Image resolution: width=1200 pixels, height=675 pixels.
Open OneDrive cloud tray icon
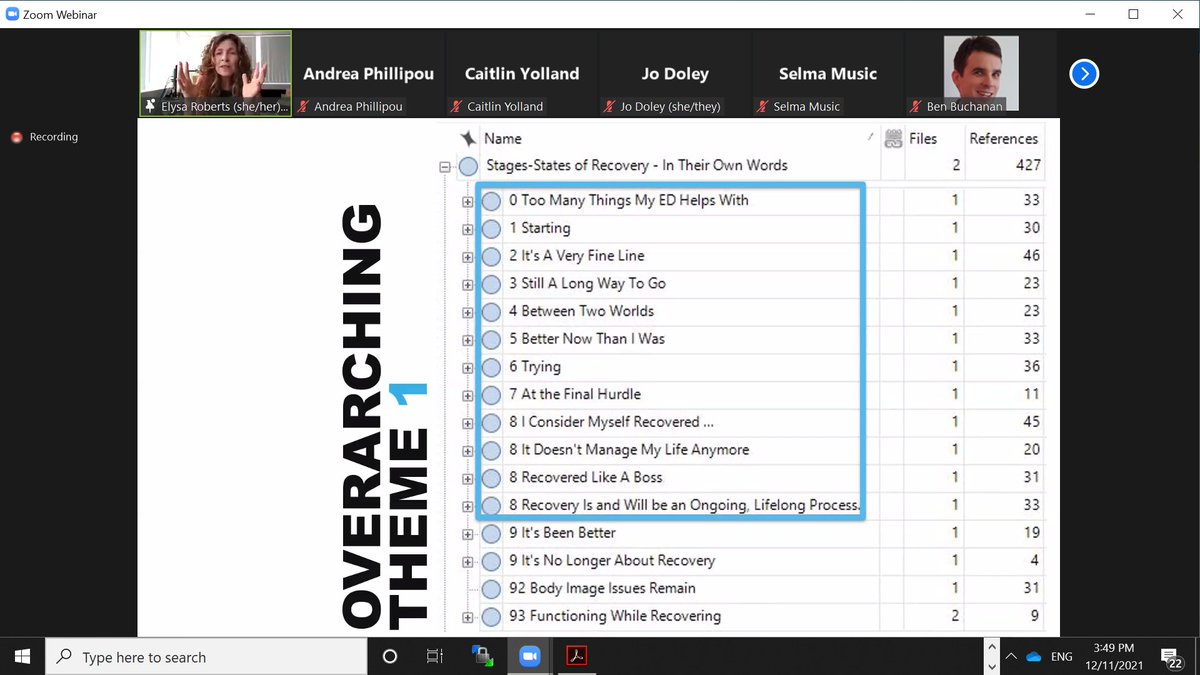click(1034, 657)
